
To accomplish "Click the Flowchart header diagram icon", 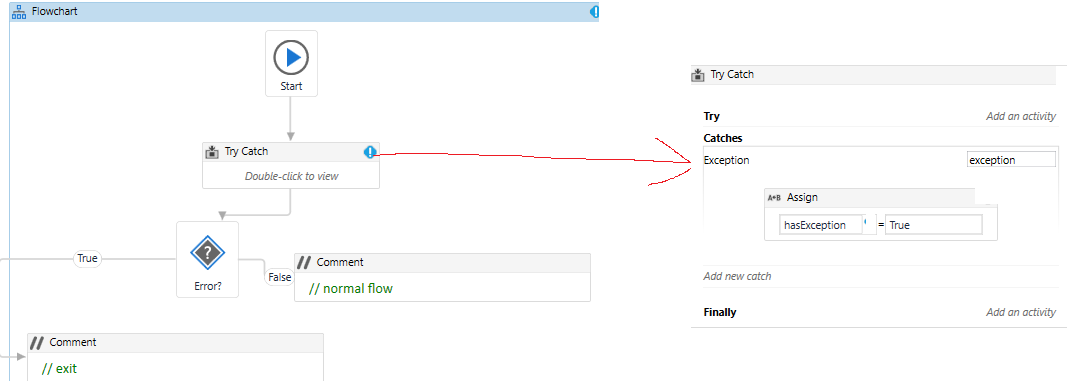I will [x=20, y=12].
